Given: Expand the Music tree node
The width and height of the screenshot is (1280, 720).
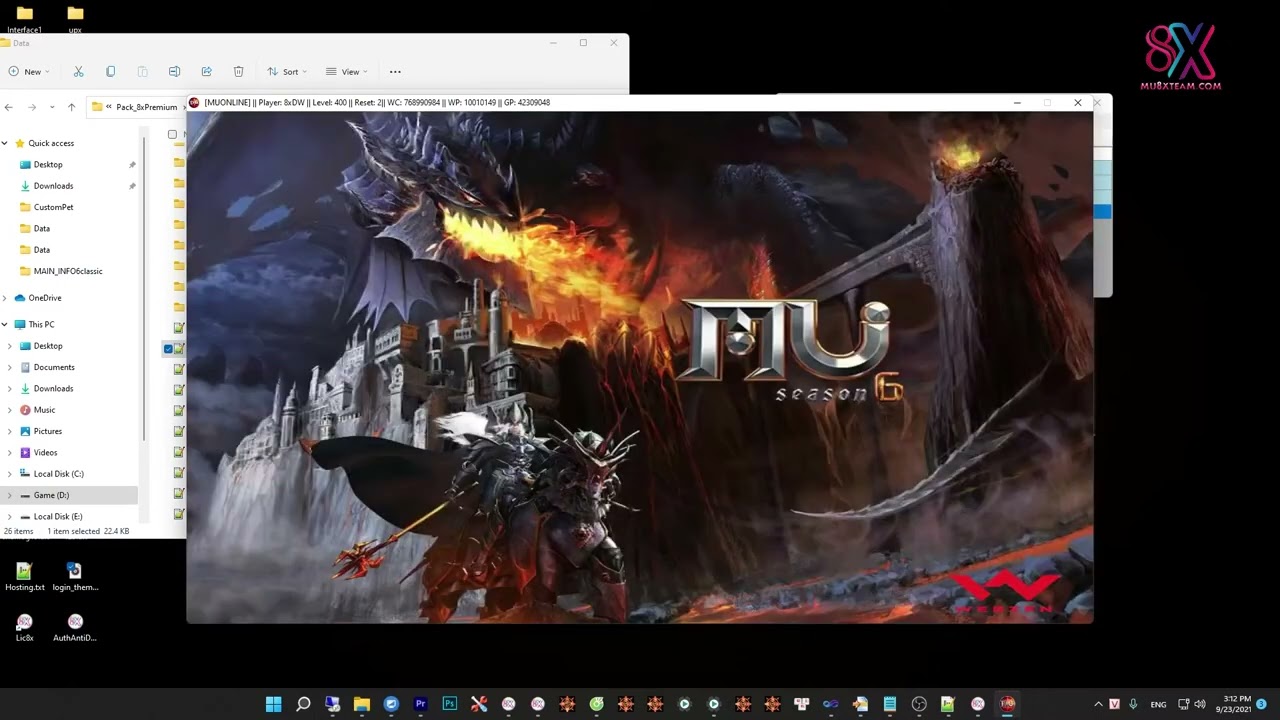Looking at the screenshot, I should (x=10, y=410).
